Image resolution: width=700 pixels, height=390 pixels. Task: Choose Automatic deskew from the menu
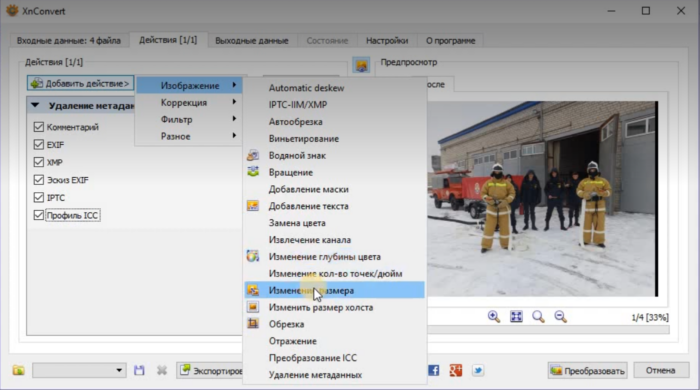tap(334, 88)
